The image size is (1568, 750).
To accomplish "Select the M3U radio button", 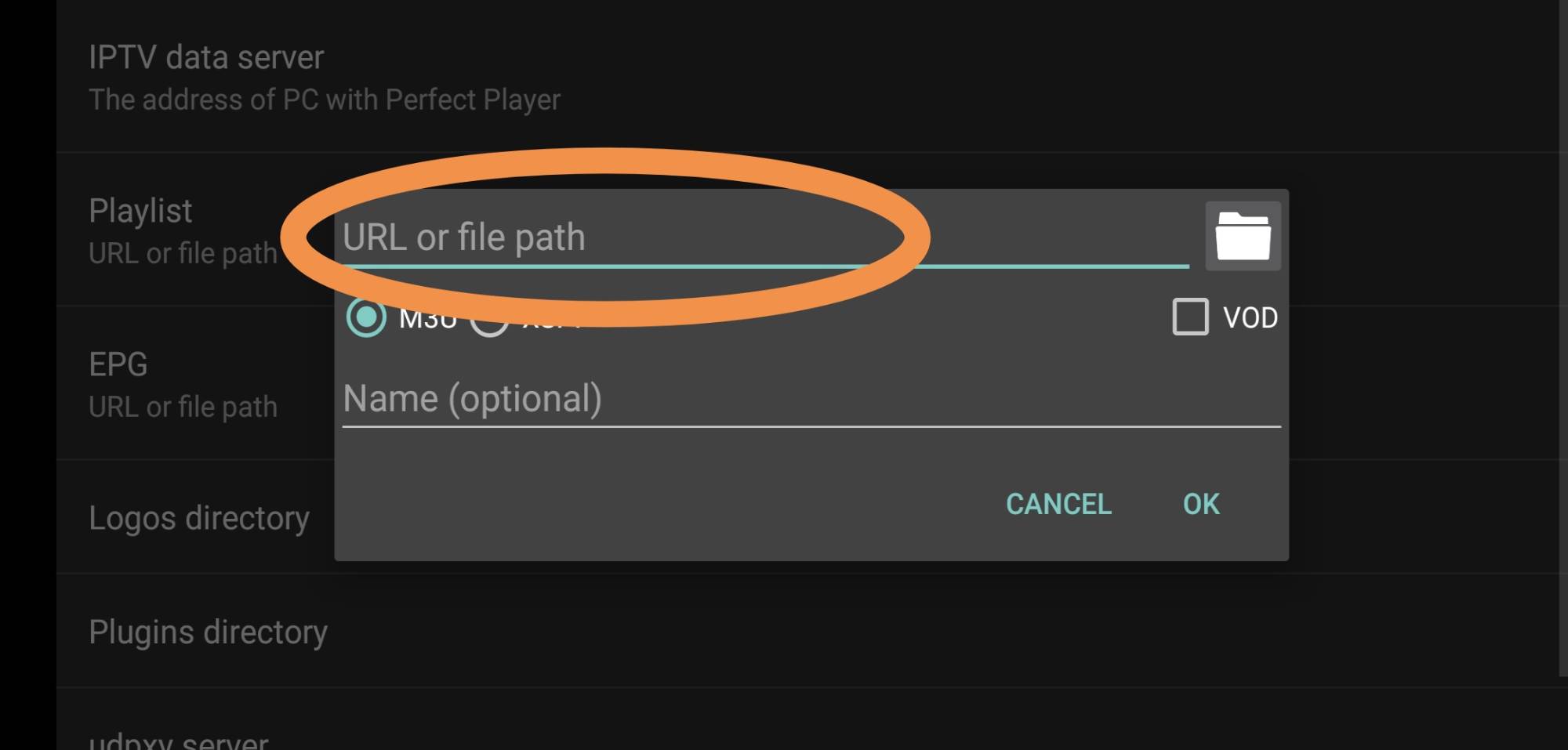I will pyautogui.click(x=366, y=317).
